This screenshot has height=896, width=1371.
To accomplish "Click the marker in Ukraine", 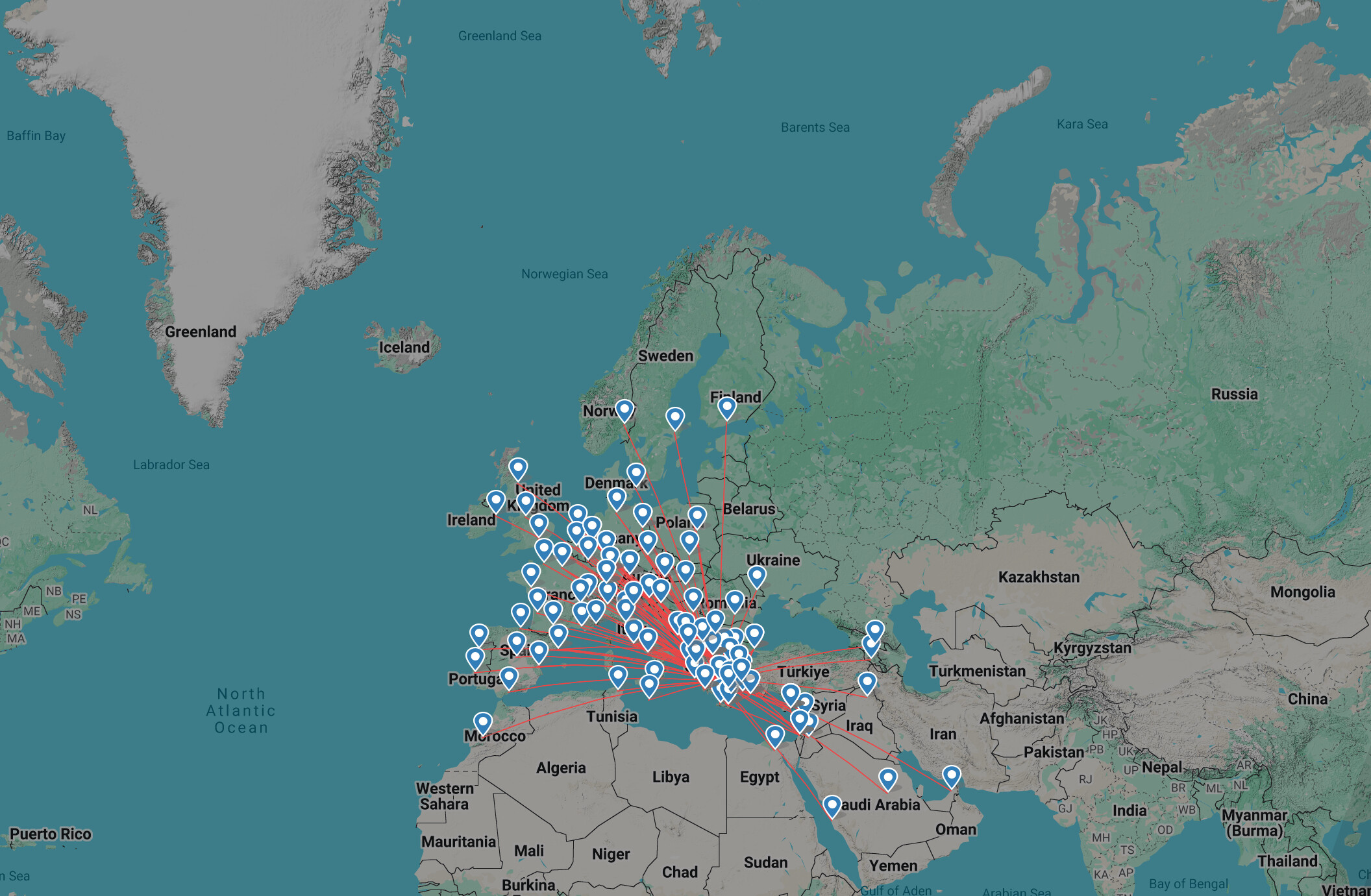I will 756,576.
